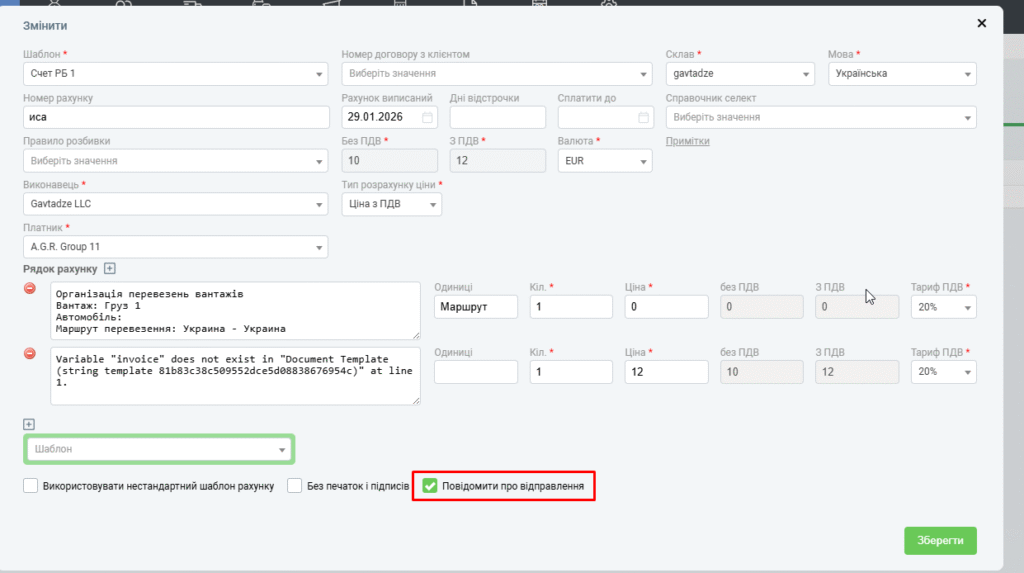Click into the "Номер рахунку" input field

pos(175,117)
